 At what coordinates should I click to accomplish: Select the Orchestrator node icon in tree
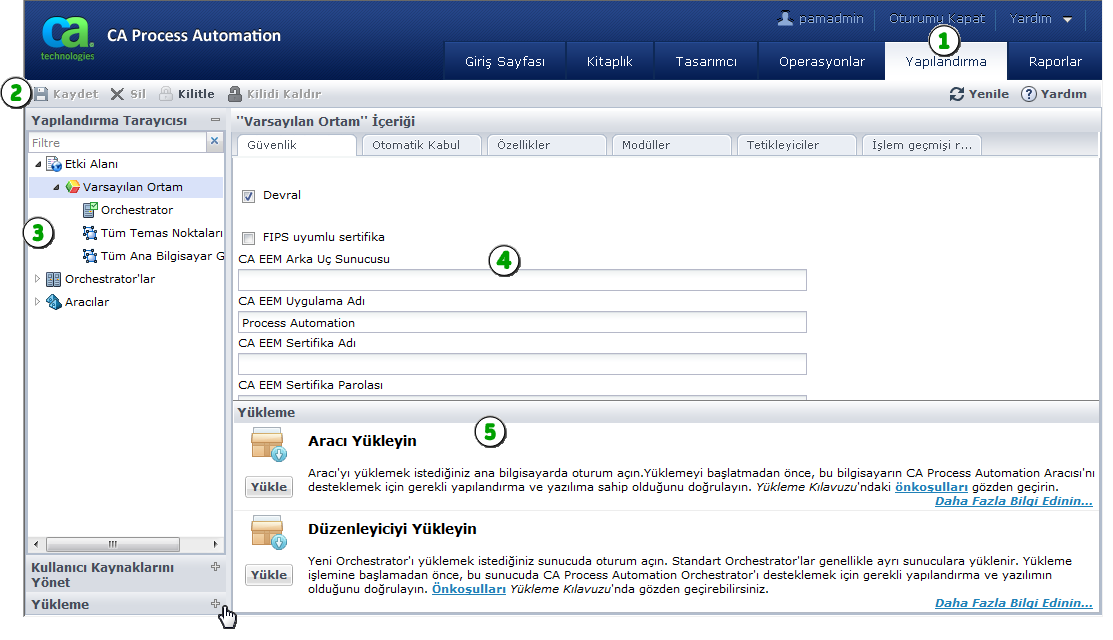(90, 210)
